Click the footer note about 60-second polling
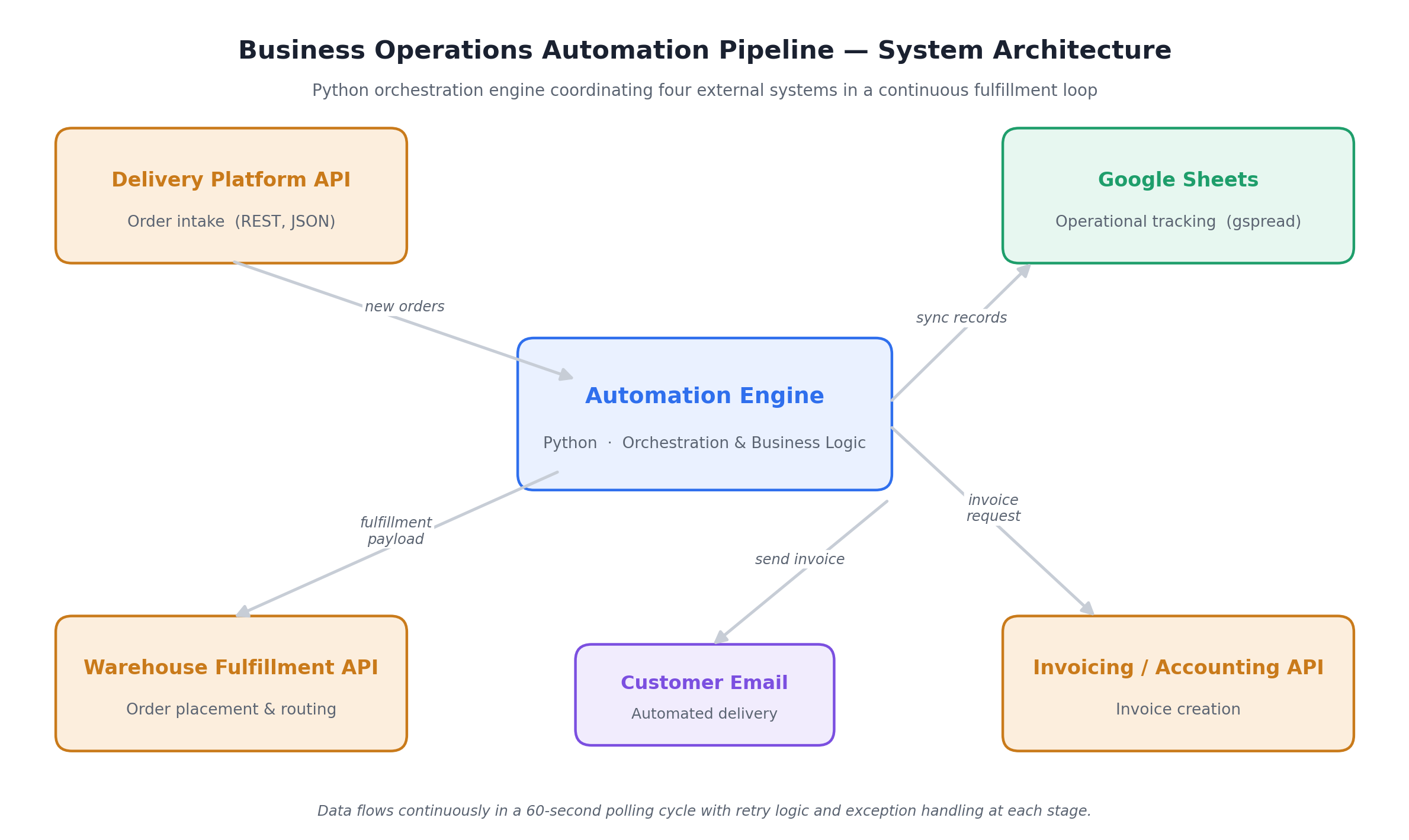 click(704, 811)
